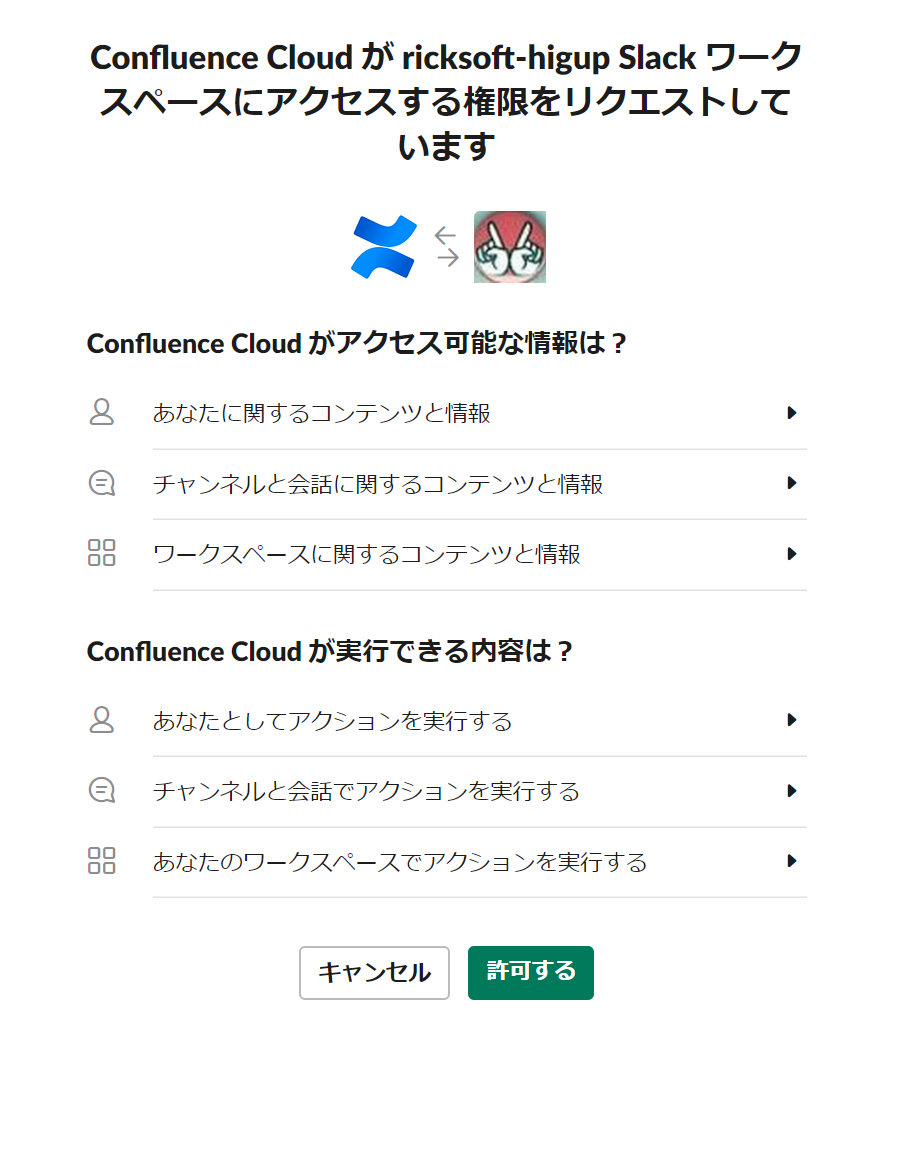The height and width of the screenshot is (1154, 907).
Task: Expand arrow for あなたに関するコンテンツと情報
Action: 792,413
